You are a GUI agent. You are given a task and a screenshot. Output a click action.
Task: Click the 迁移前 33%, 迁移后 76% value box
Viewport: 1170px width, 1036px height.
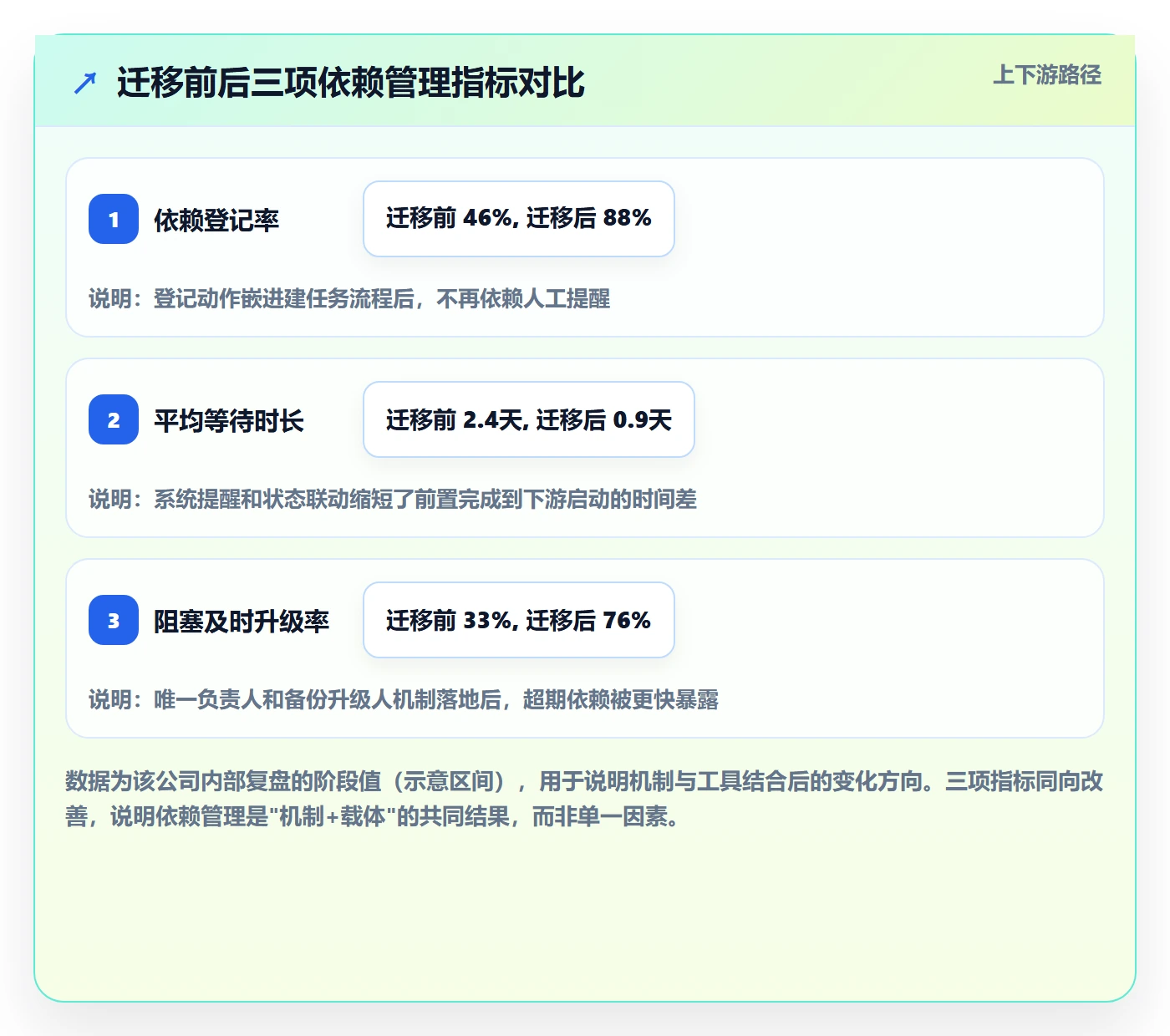tap(519, 620)
